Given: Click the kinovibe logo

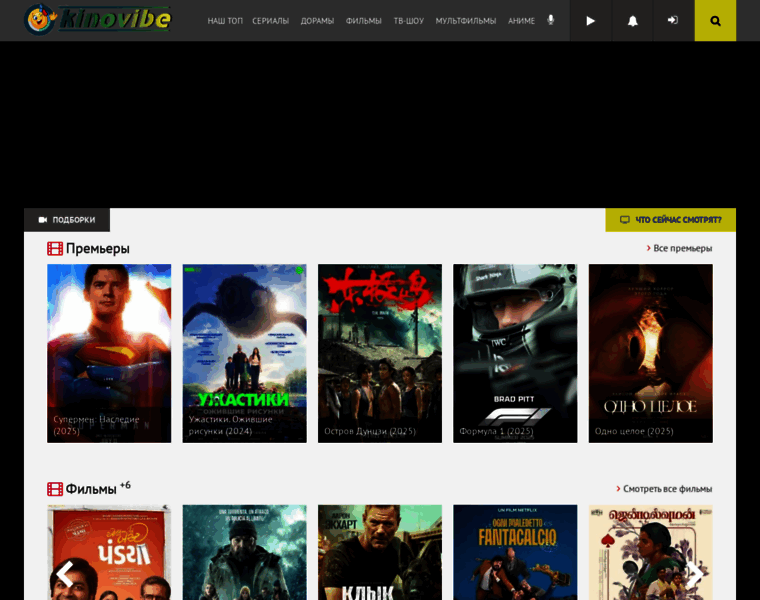Looking at the screenshot, I should [97, 19].
